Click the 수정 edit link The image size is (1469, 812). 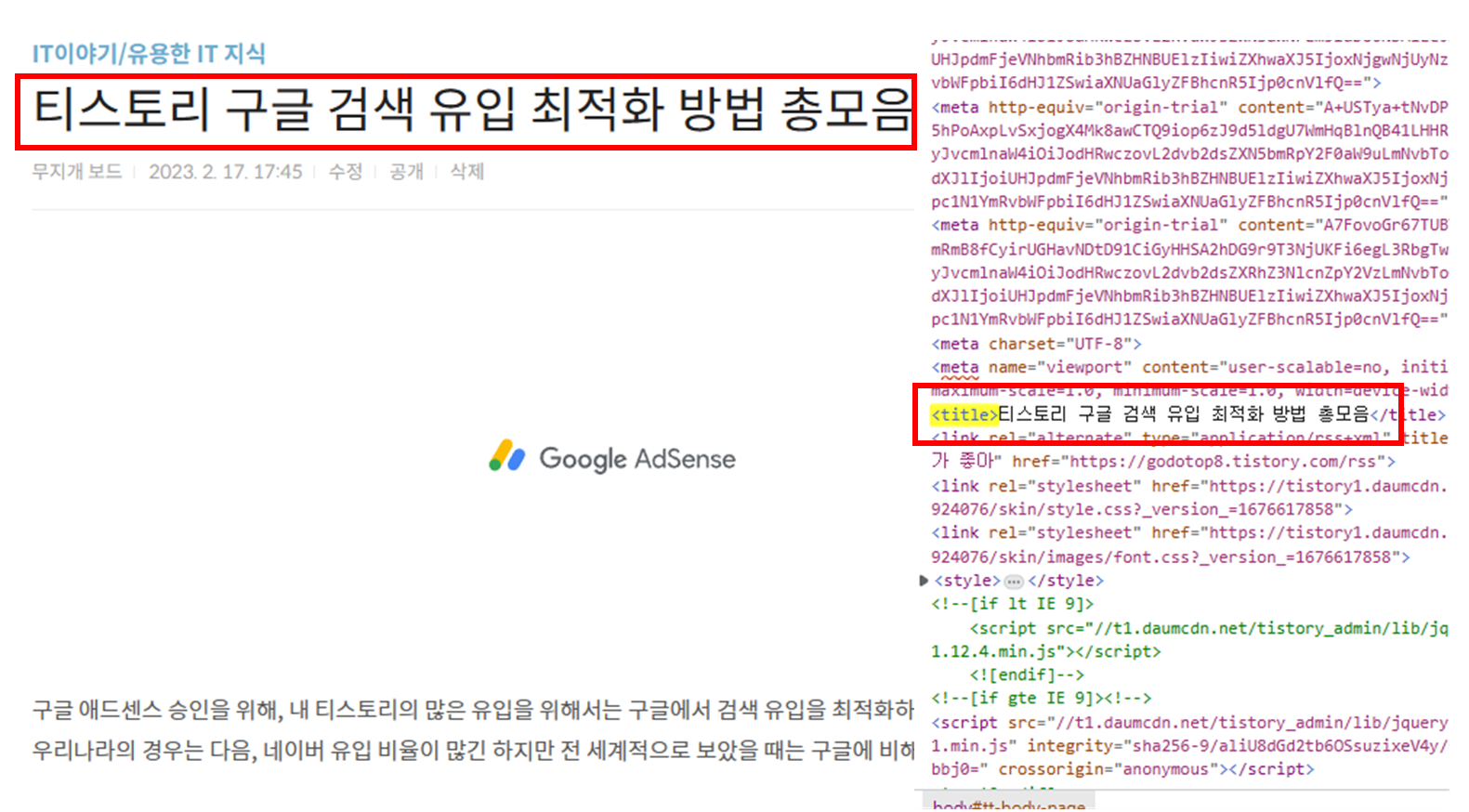[346, 172]
